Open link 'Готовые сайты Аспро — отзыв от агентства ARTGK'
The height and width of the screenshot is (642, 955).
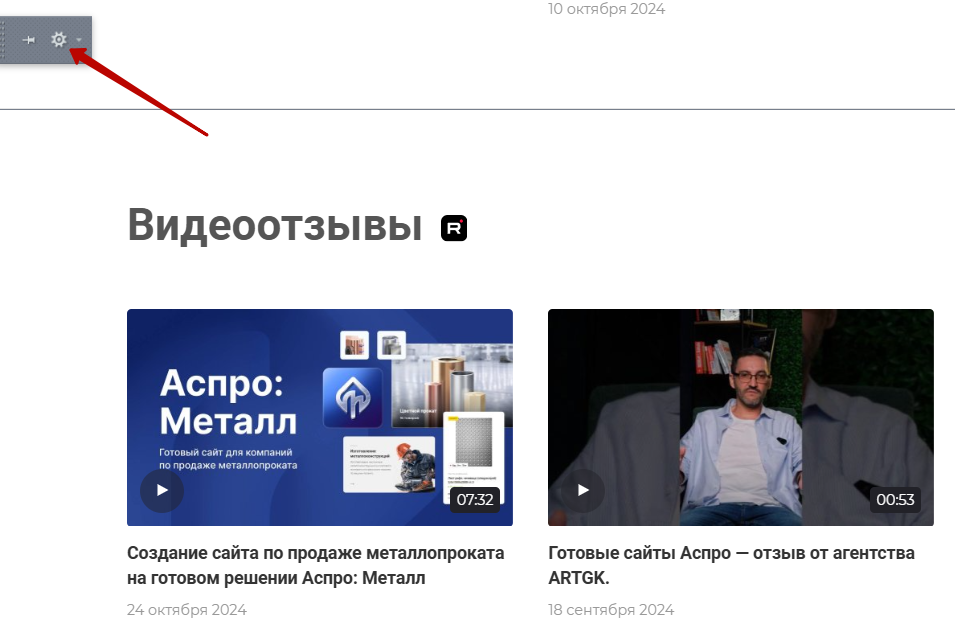731,565
